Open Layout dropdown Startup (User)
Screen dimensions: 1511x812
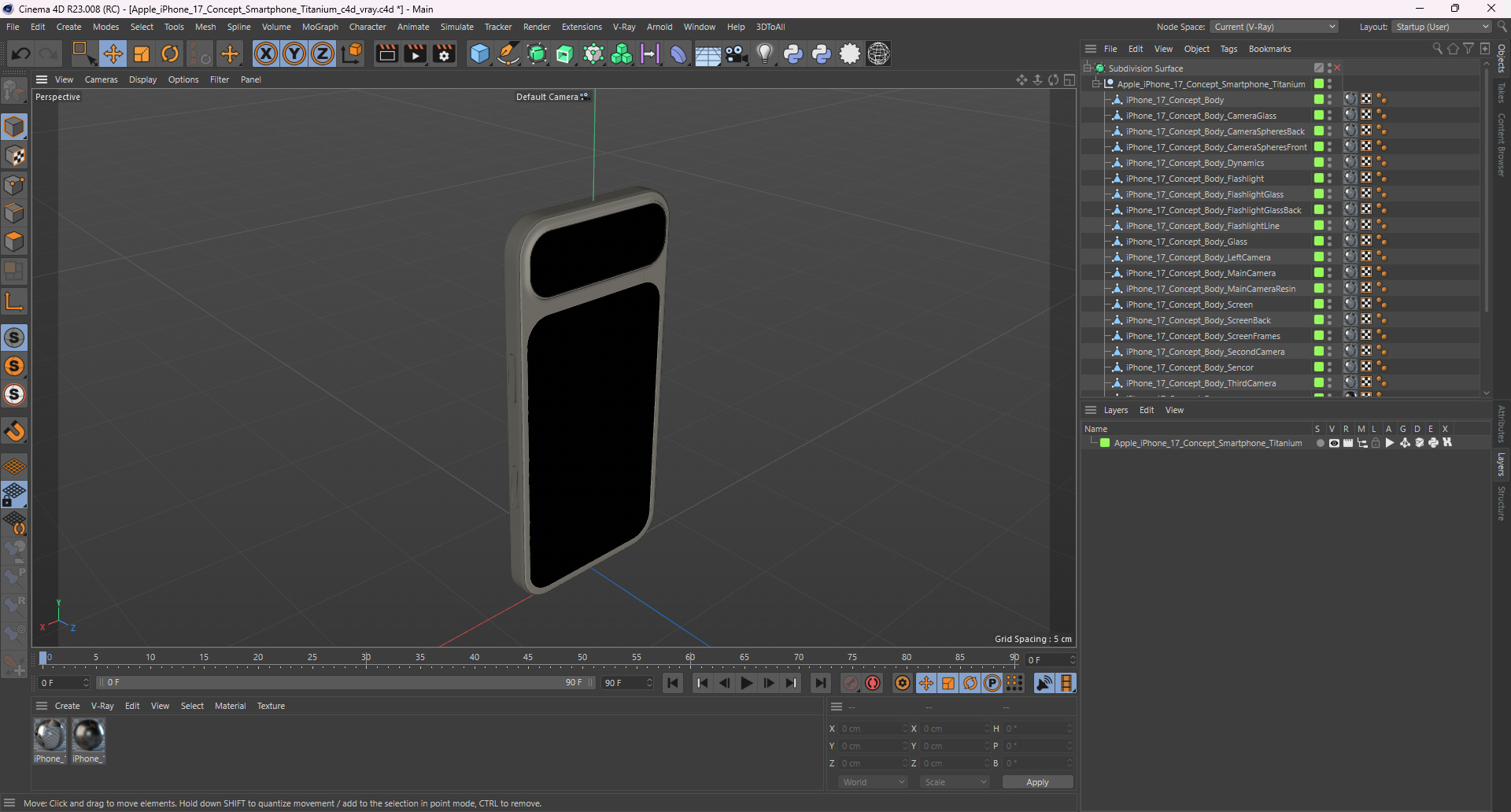pos(1441,27)
